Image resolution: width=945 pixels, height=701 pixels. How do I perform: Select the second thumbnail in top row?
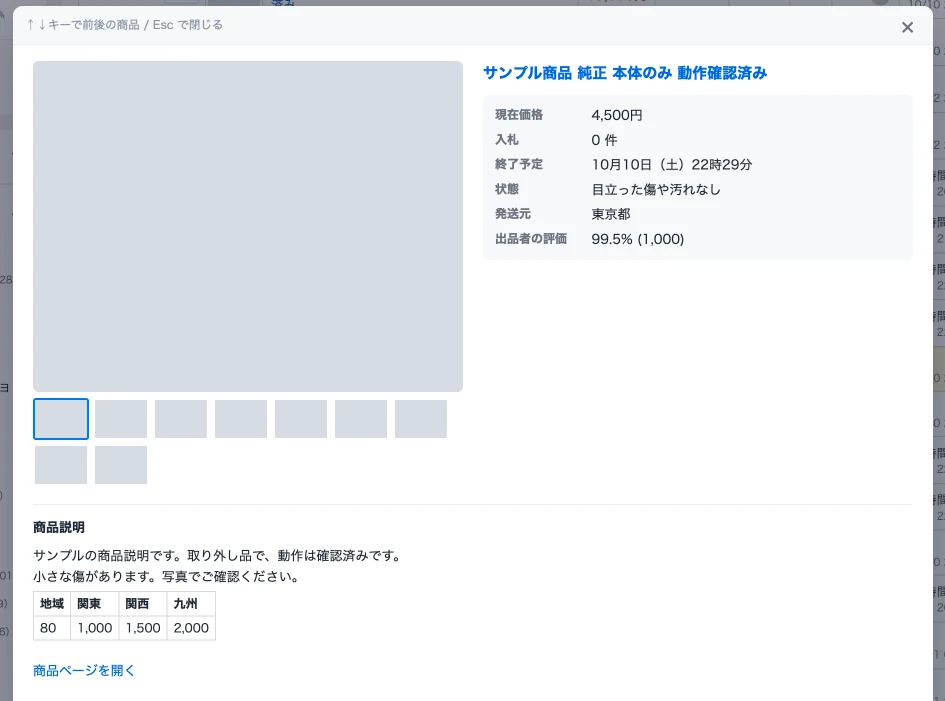point(121,419)
